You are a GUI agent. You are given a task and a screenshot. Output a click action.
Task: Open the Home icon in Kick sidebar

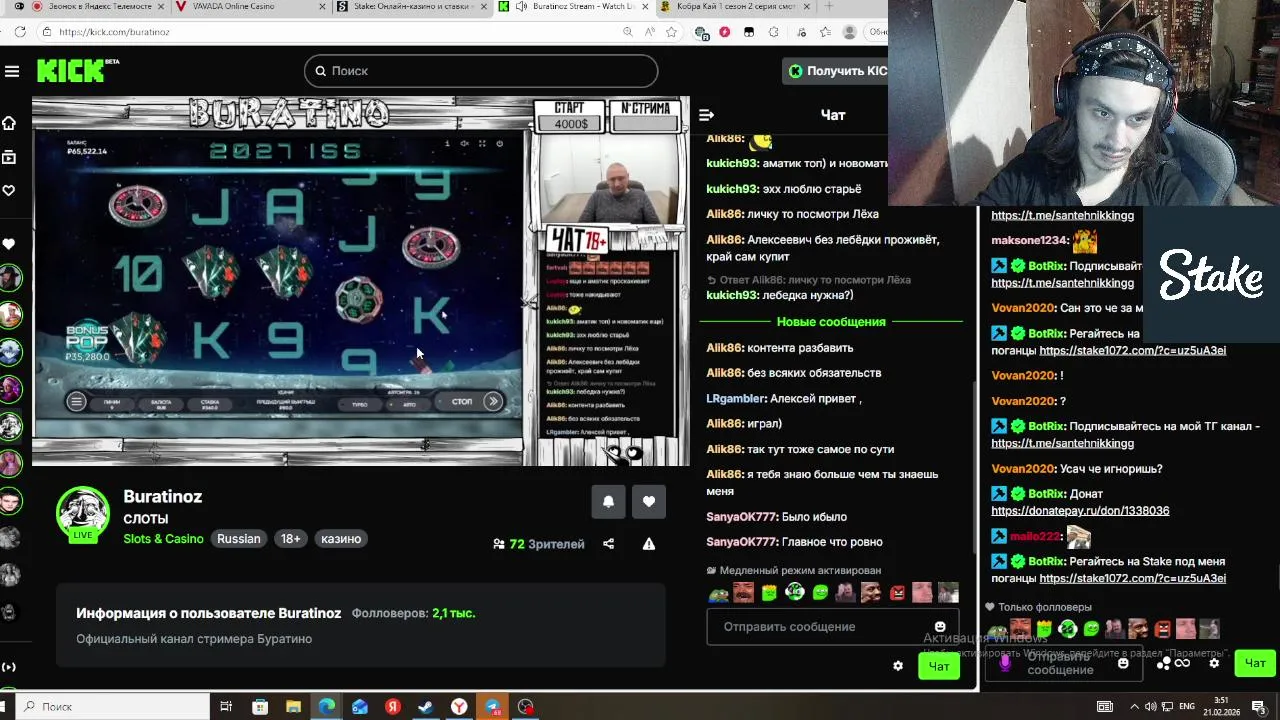pos(9,123)
